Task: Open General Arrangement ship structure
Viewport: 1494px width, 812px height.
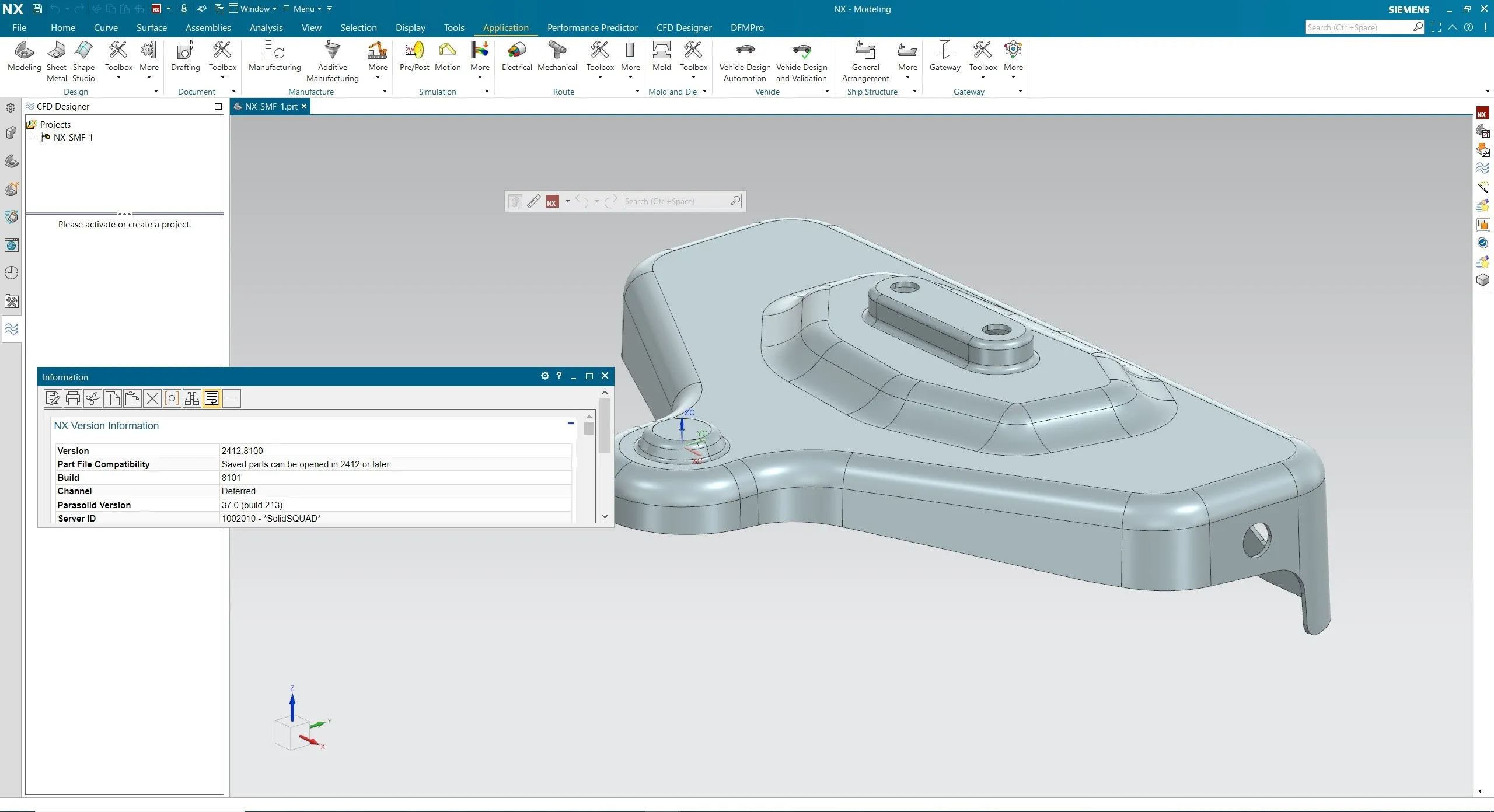Action: pyautogui.click(x=865, y=61)
